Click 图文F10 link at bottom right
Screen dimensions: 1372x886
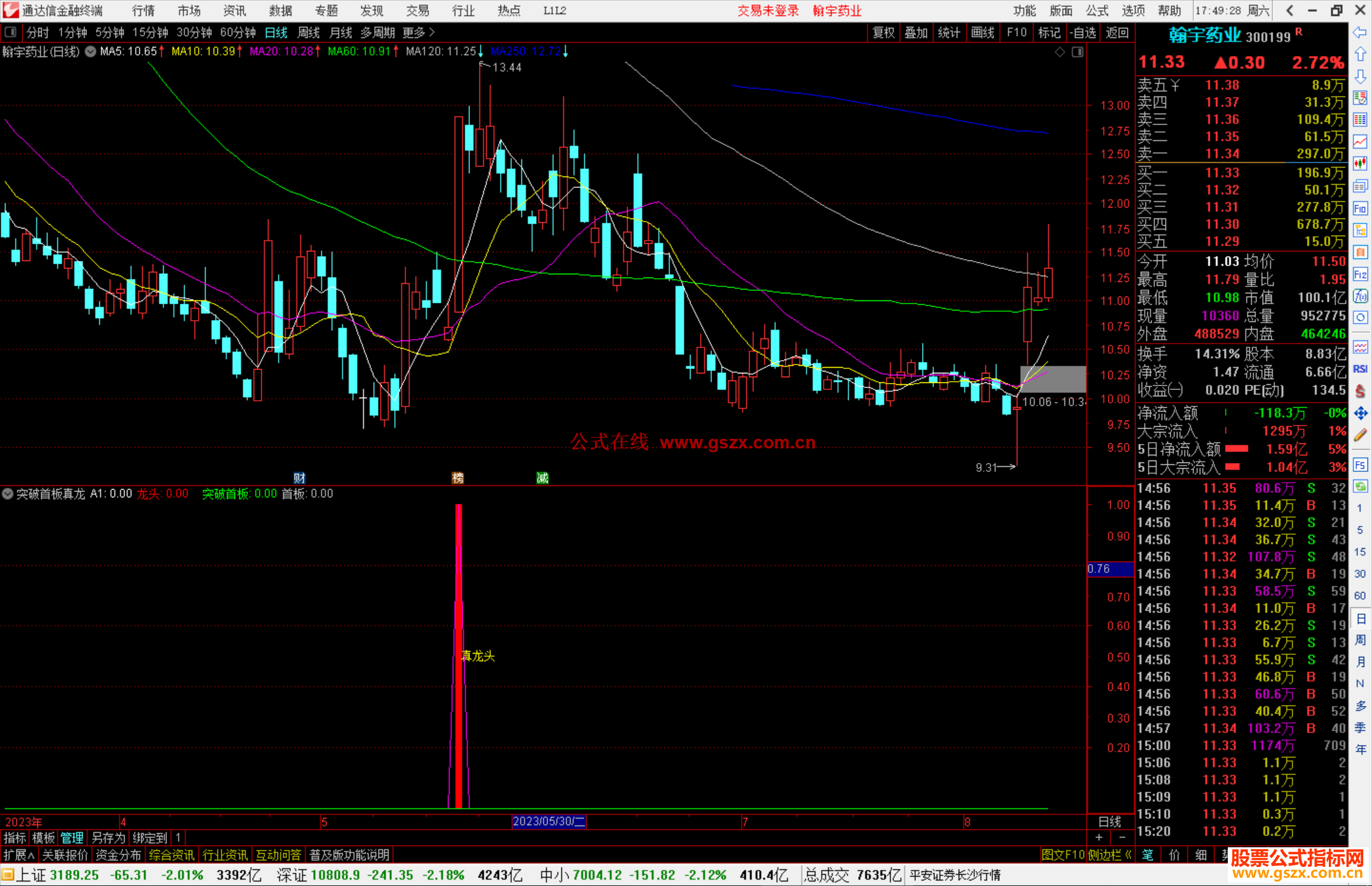pos(1063,855)
